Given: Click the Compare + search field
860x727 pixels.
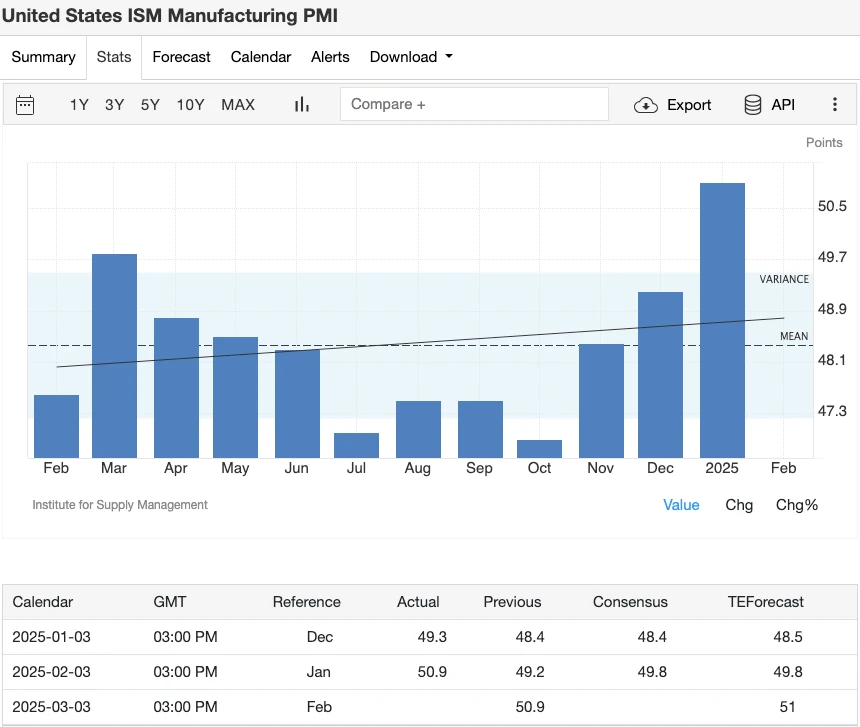Looking at the screenshot, I should coord(474,105).
